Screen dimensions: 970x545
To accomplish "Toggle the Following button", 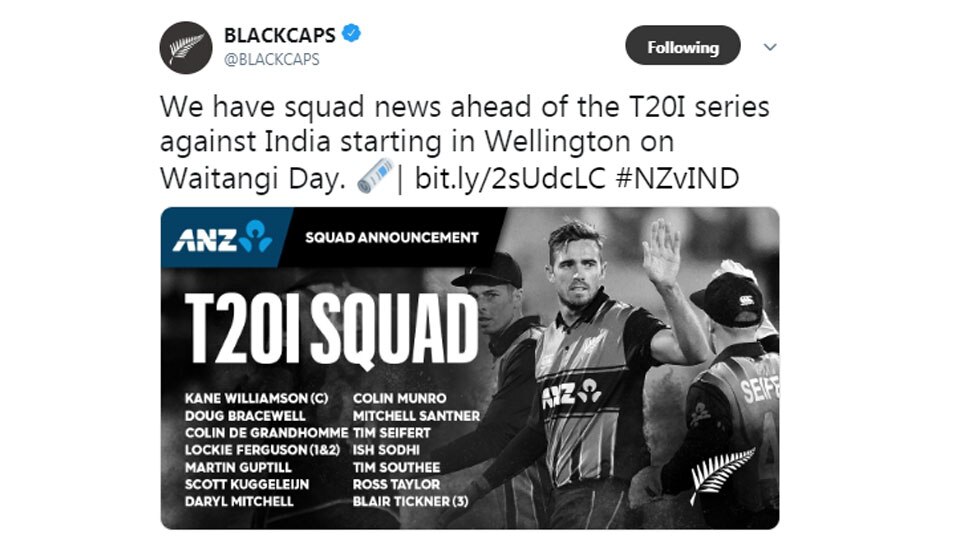I will tap(682, 47).
